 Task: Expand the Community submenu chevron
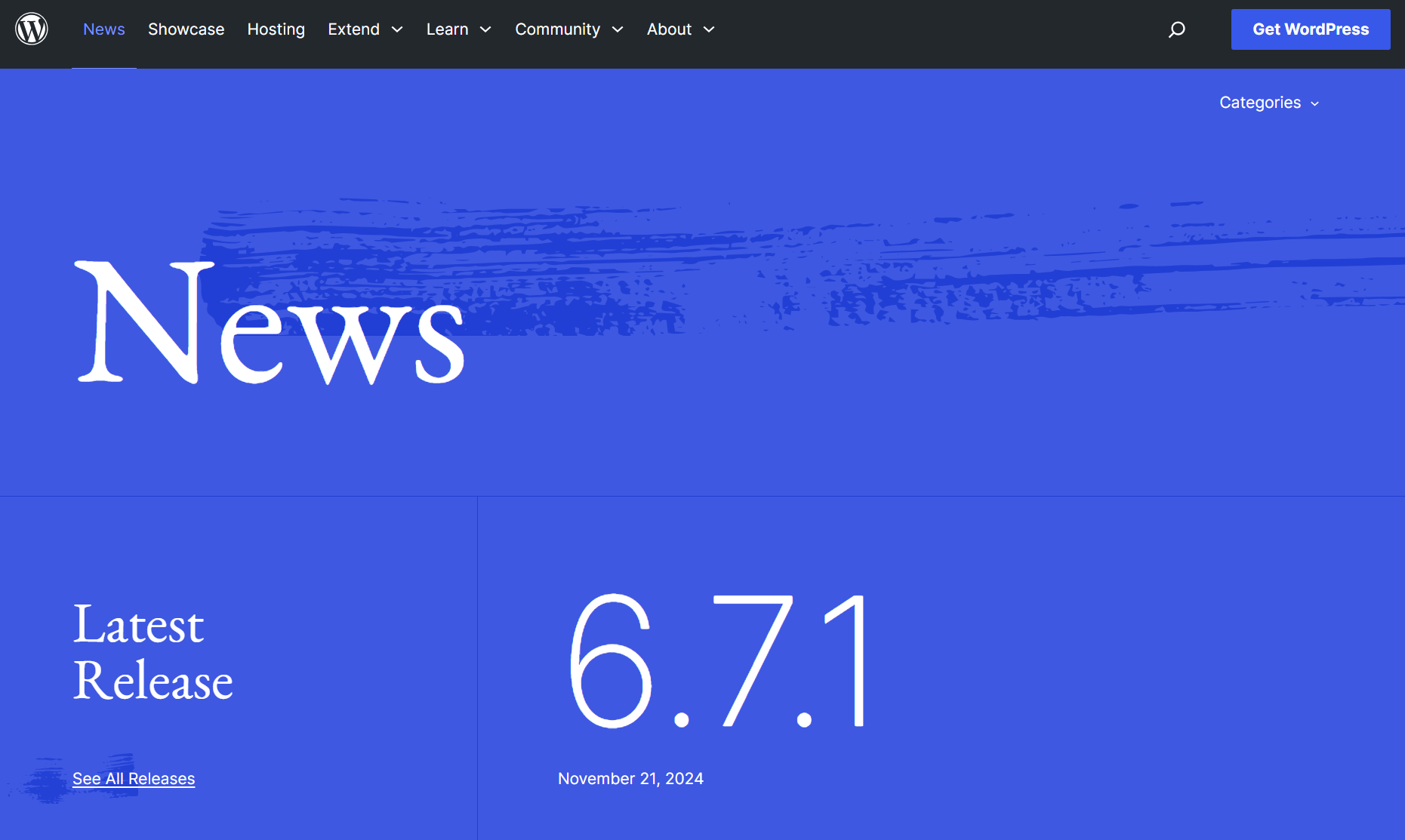pos(618,29)
